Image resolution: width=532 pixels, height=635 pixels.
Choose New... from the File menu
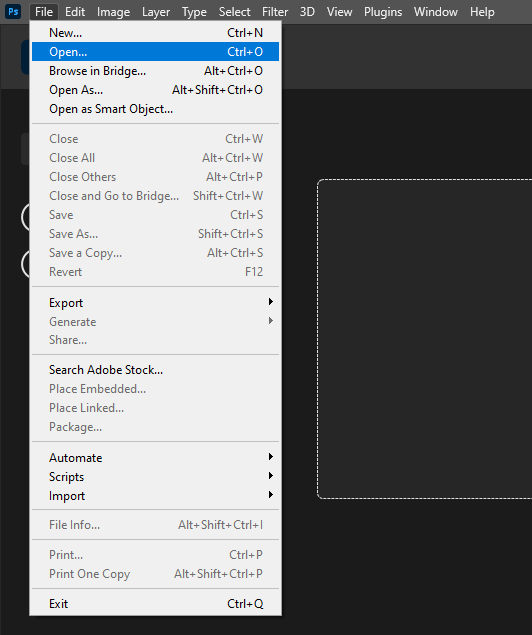155,33
